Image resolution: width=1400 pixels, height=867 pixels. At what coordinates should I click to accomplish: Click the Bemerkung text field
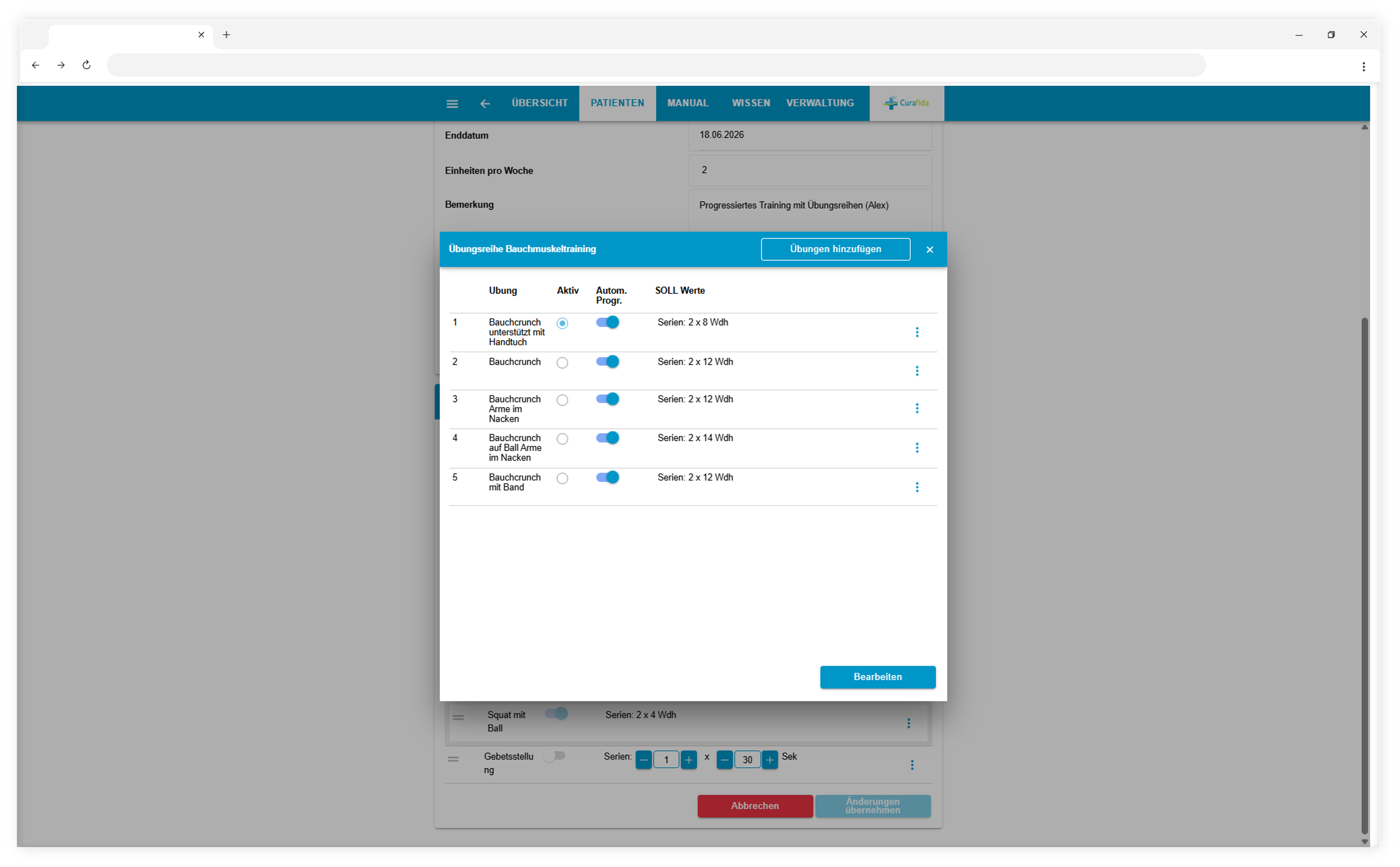(x=810, y=210)
